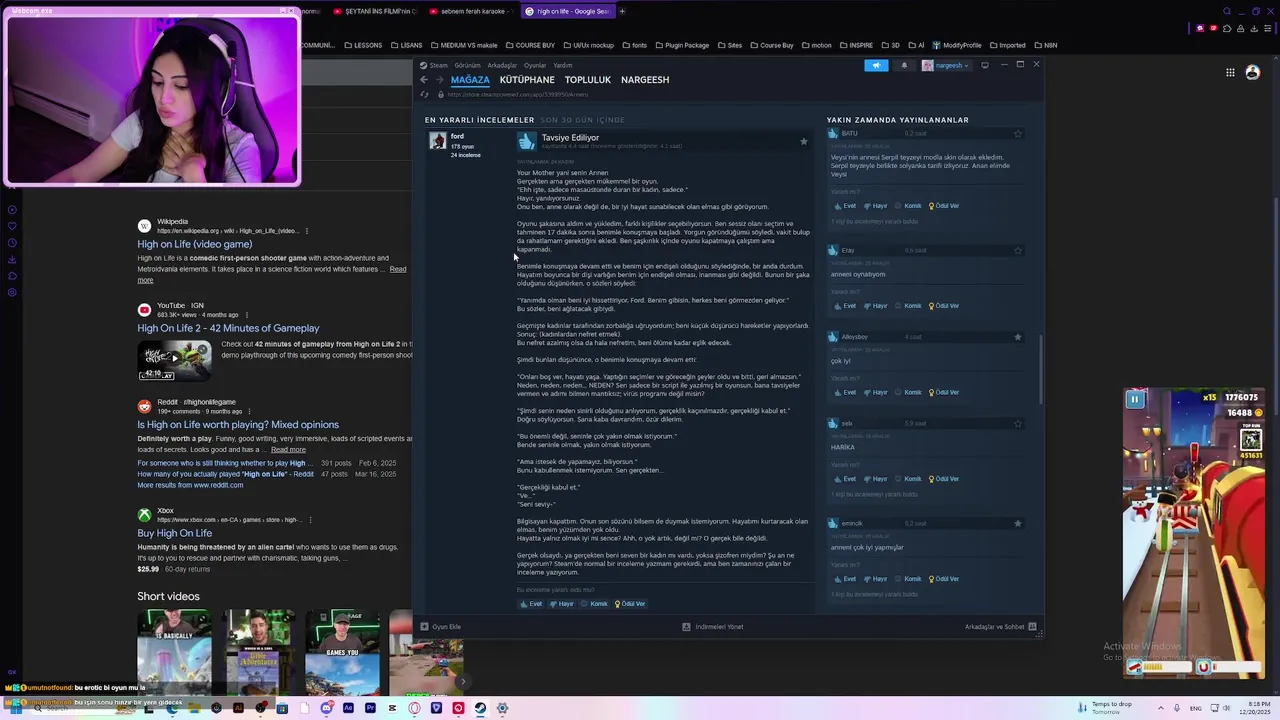Mark Eray's review as Komik

908,306
